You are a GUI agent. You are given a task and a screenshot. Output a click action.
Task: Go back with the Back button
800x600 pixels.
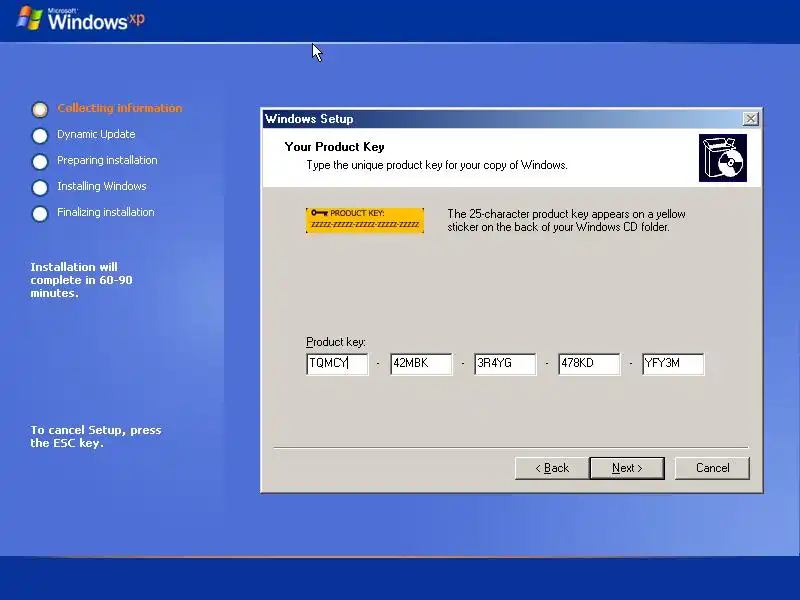click(x=552, y=468)
